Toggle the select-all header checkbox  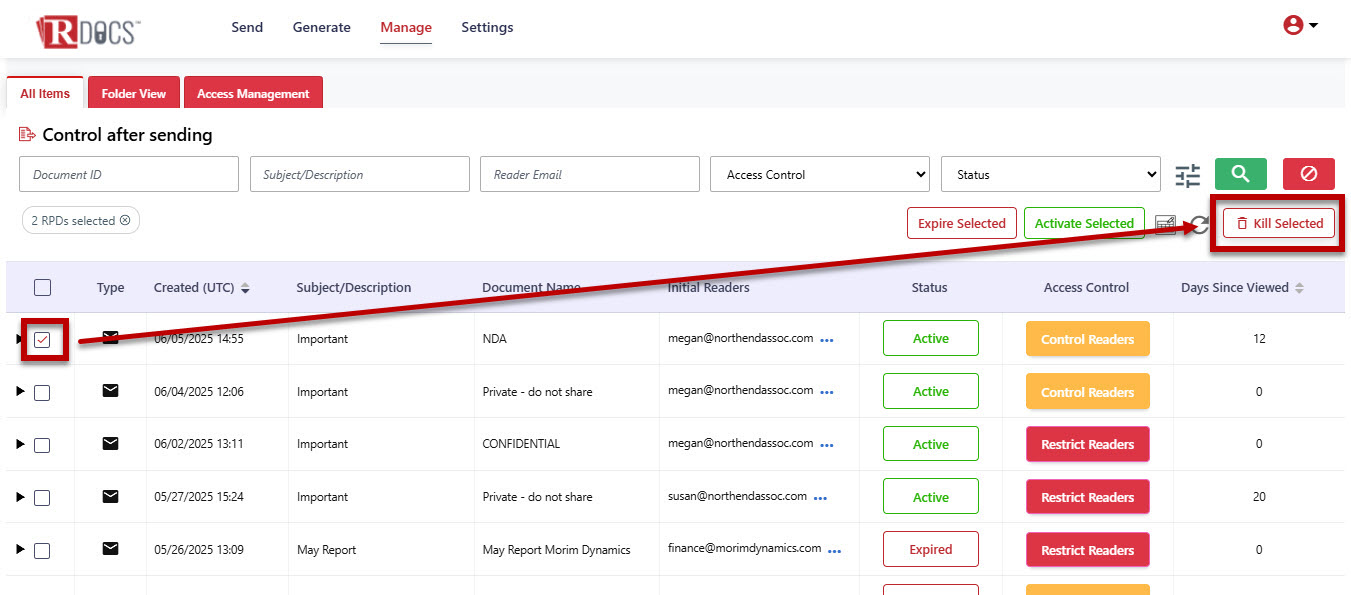42,288
